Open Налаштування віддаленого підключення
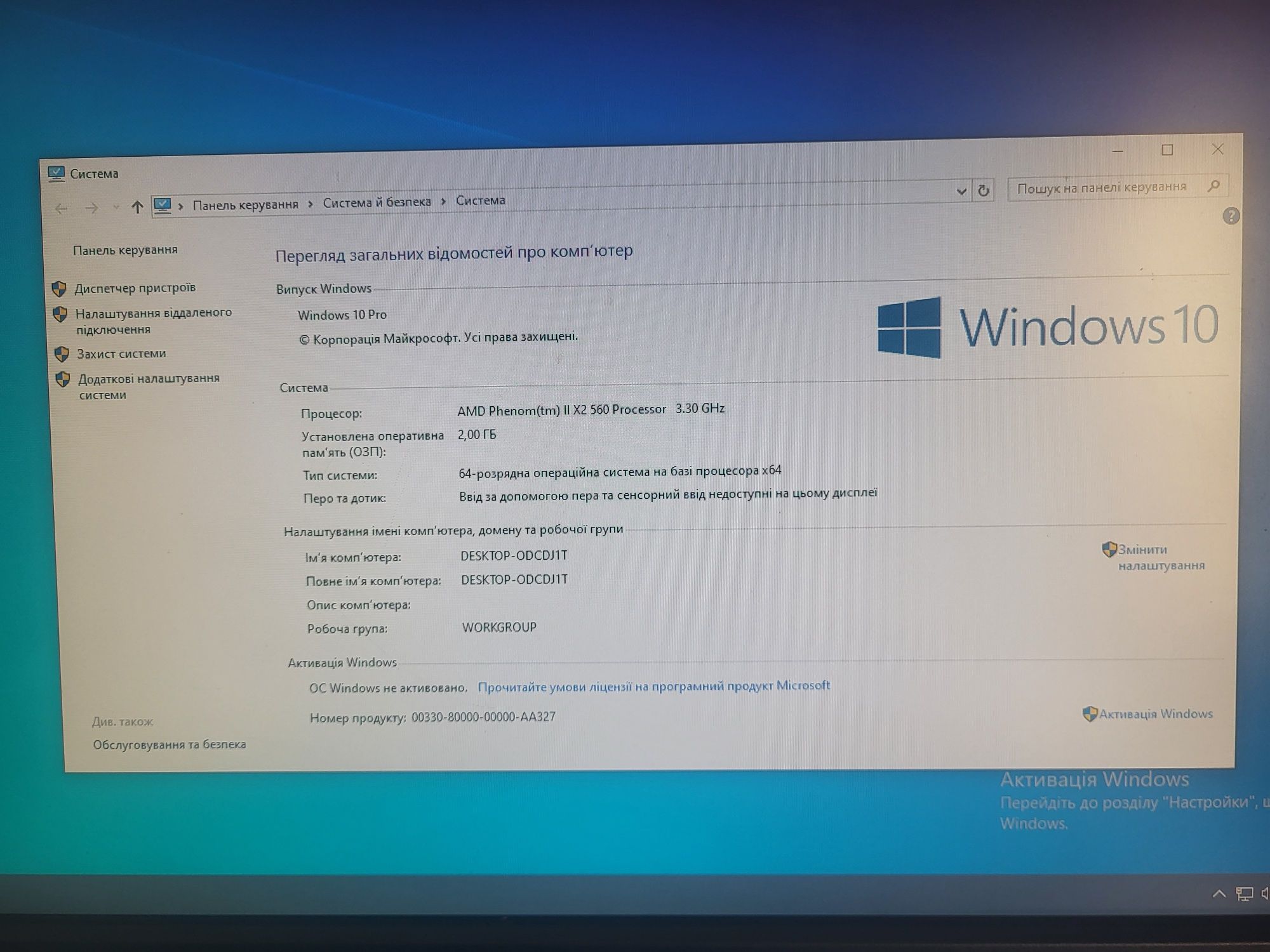 pyautogui.click(x=153, y=321)
